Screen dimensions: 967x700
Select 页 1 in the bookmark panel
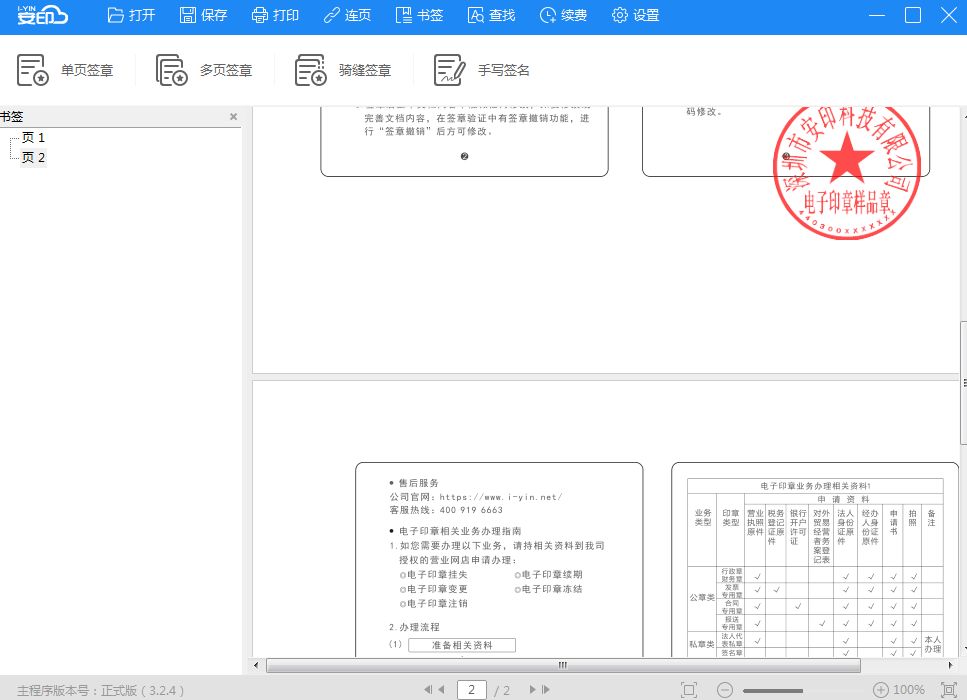click(31, 137)
